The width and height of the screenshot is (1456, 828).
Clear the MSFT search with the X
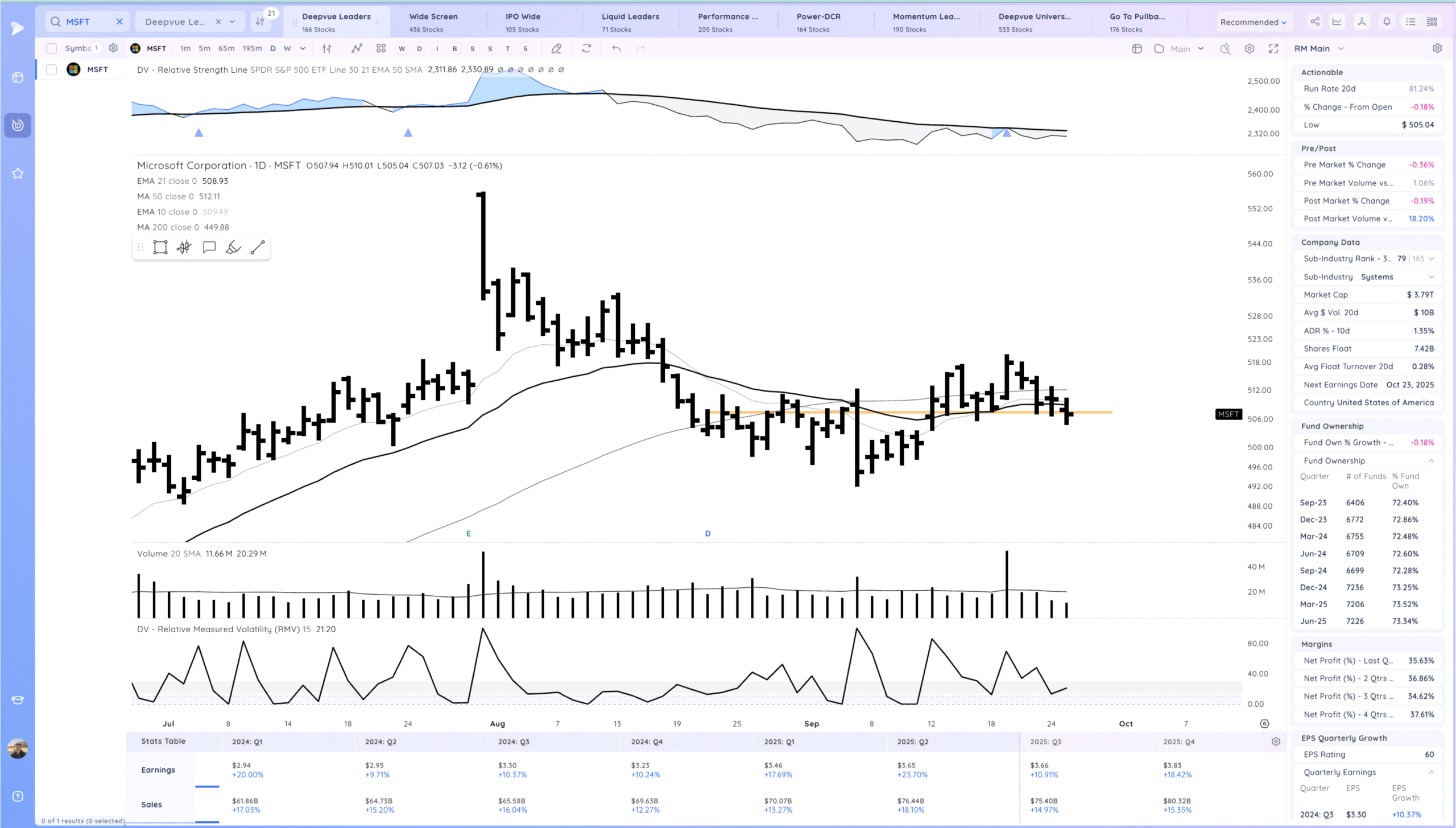119,22
